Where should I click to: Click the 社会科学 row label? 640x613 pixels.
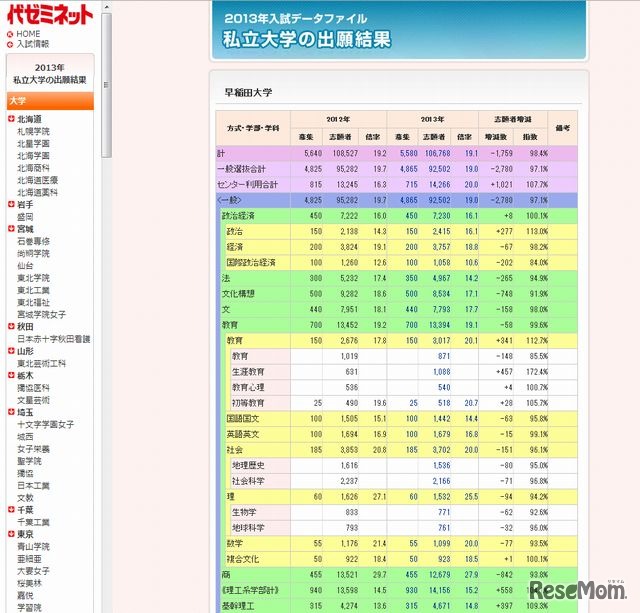click(x=248, y=481)
